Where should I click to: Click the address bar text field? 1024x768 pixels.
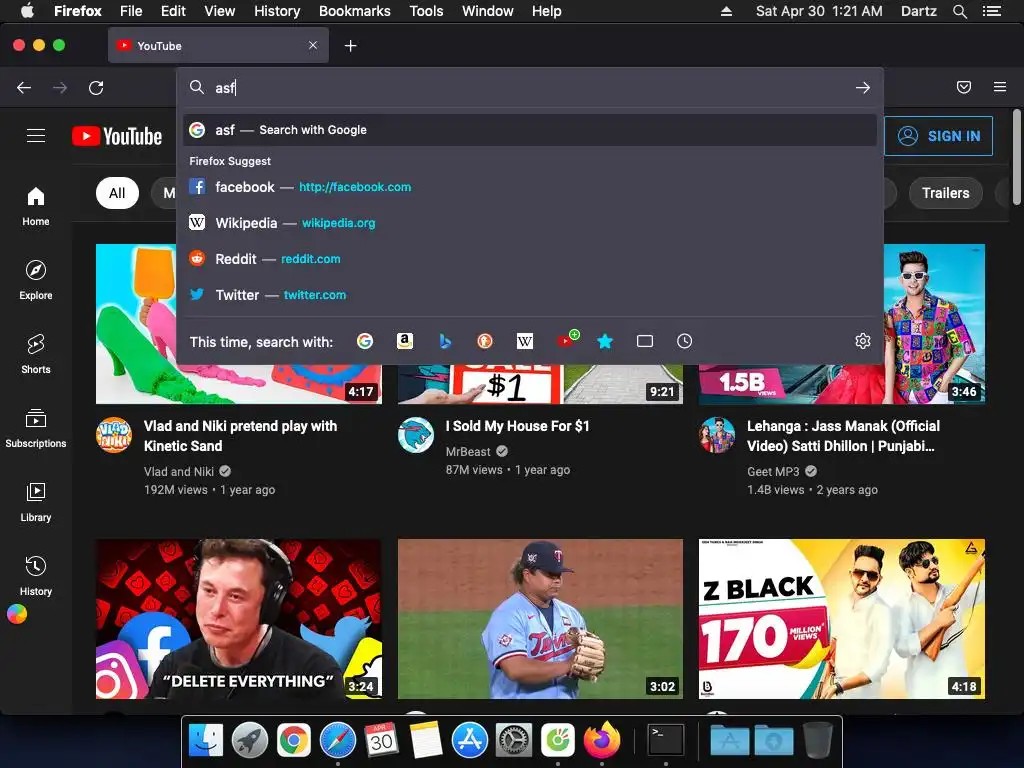pos(529,88)
